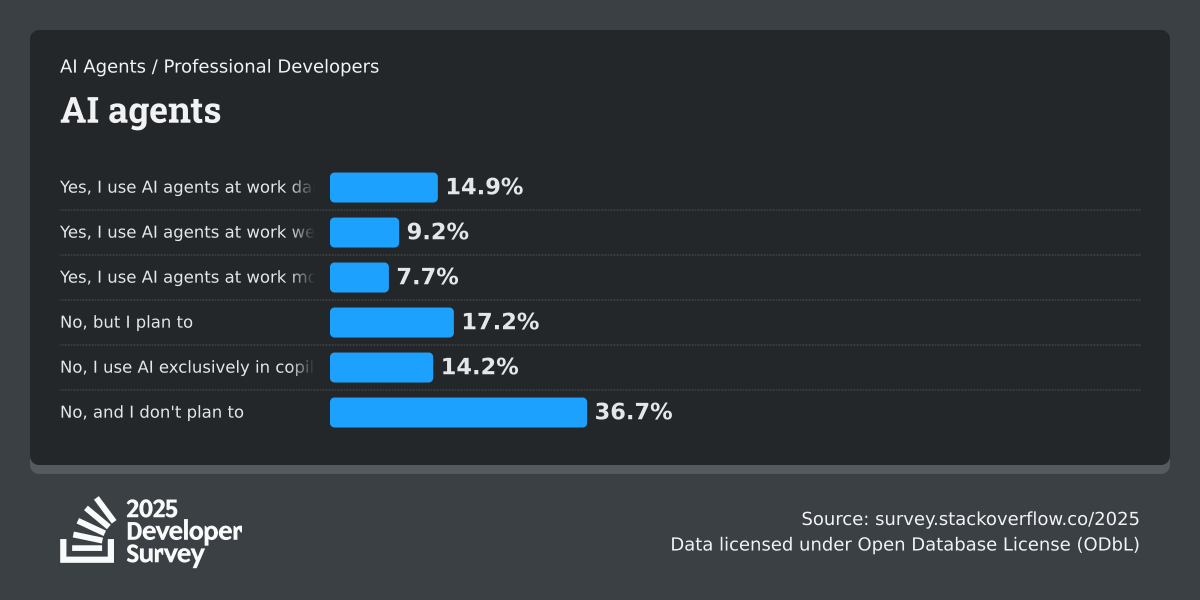
Task: Open the survey.stackoverflow.co/2025 source link
Action: coord(1006,519)
